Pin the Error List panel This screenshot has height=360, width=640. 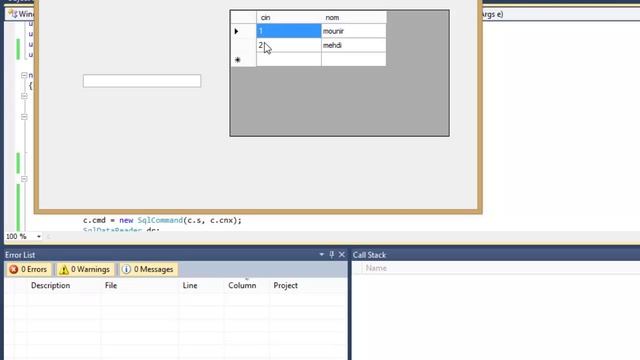[x=331, y=255]
